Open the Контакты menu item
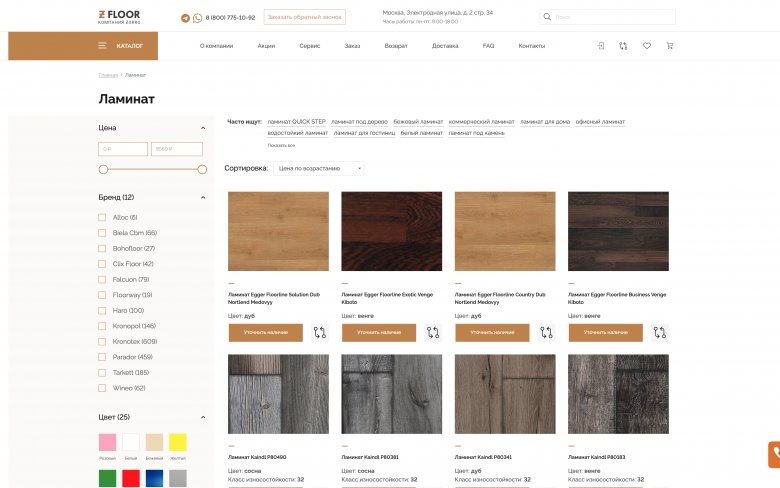This screenshot has height=488, width=780. tap(532, 46)
